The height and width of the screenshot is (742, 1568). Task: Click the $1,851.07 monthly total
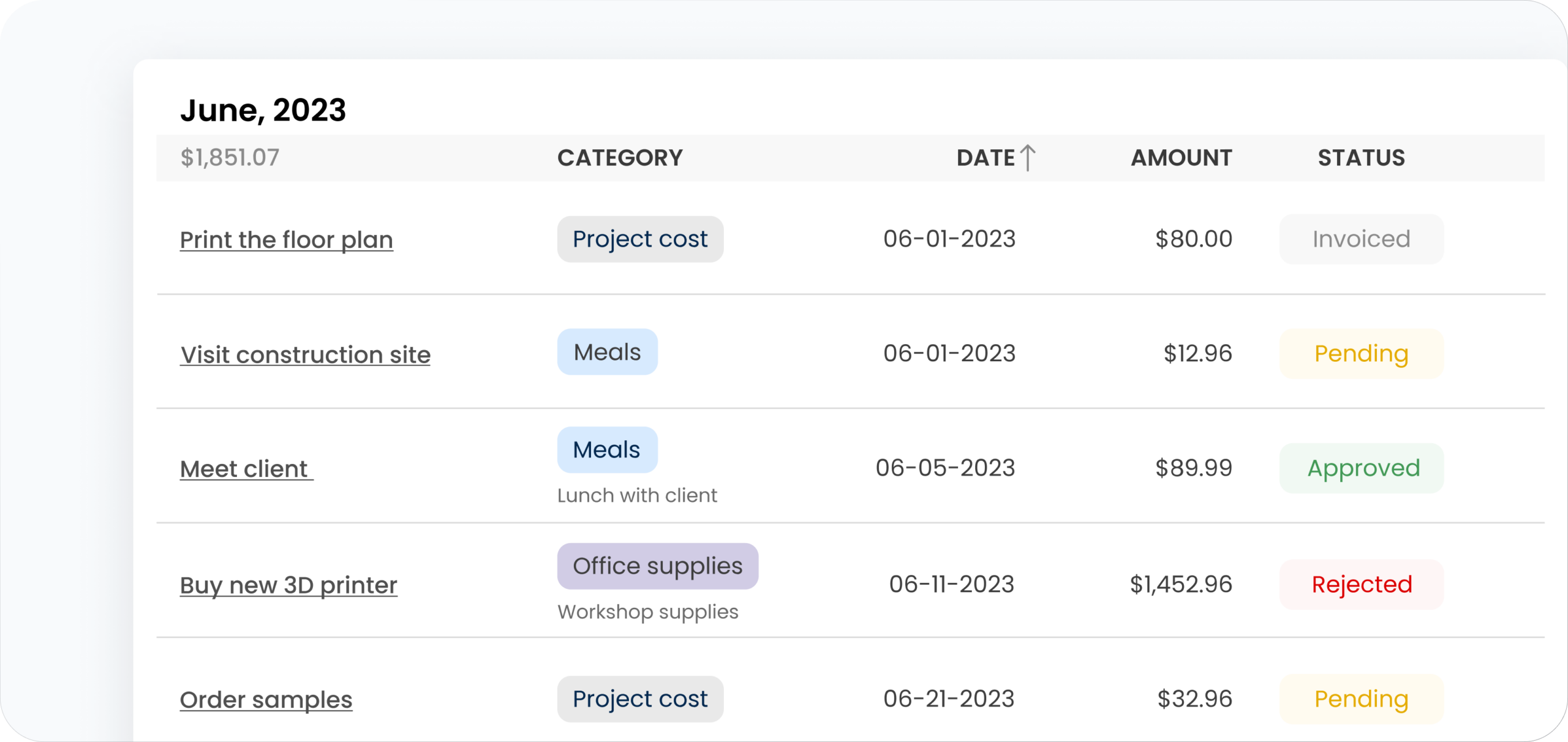(230, 158)
